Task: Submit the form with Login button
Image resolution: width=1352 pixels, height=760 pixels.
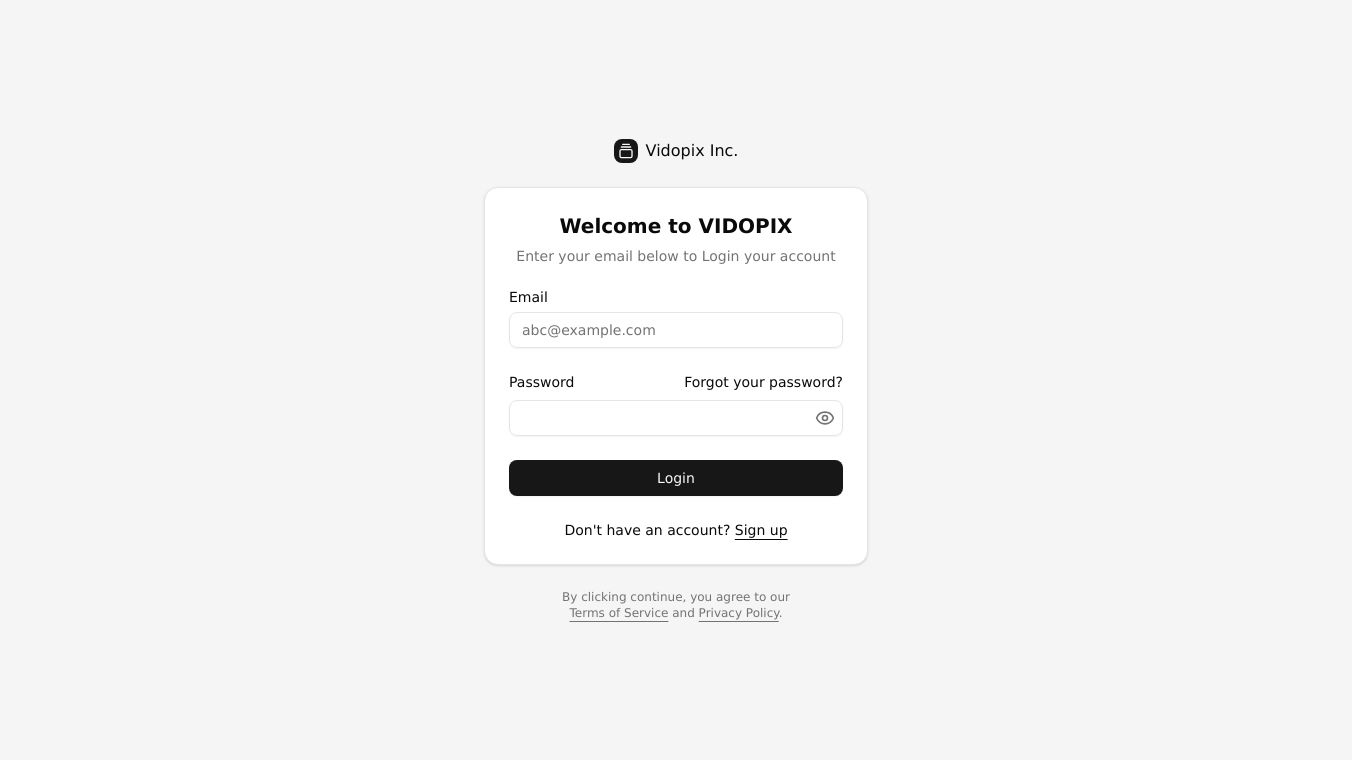Action: coord(676,478)
